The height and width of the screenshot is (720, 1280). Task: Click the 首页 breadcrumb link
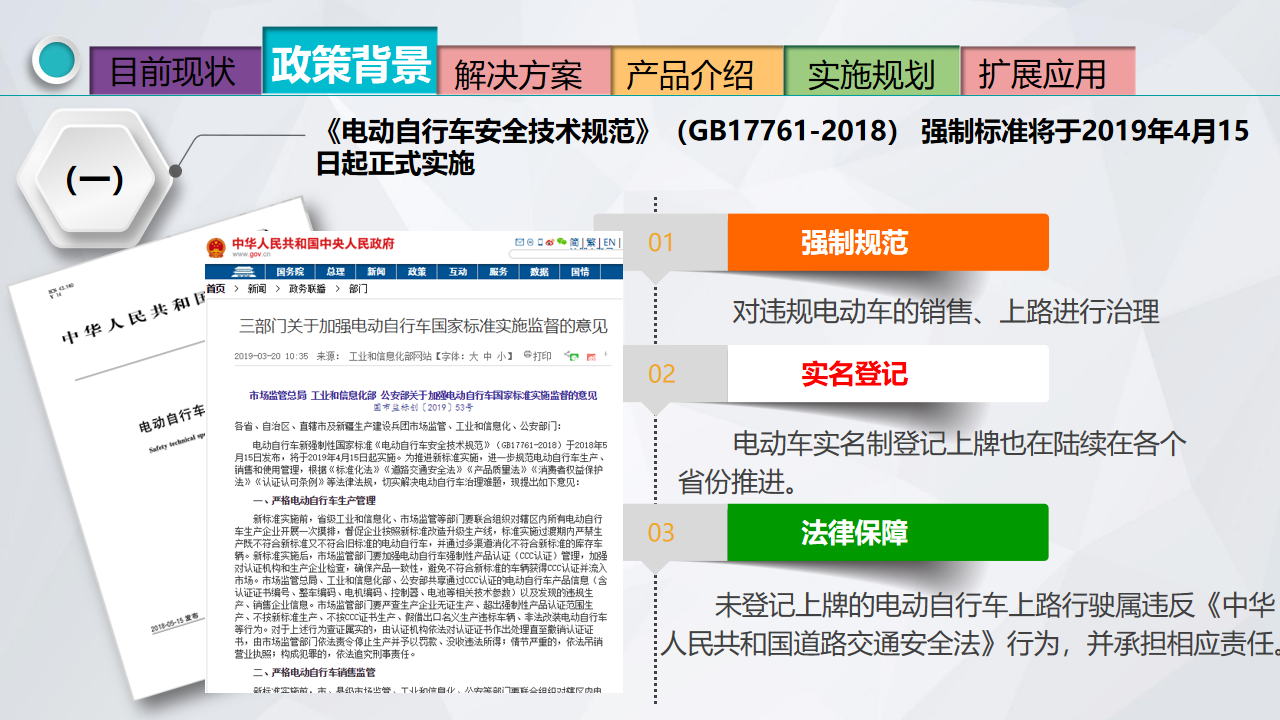tap(216, 289)
